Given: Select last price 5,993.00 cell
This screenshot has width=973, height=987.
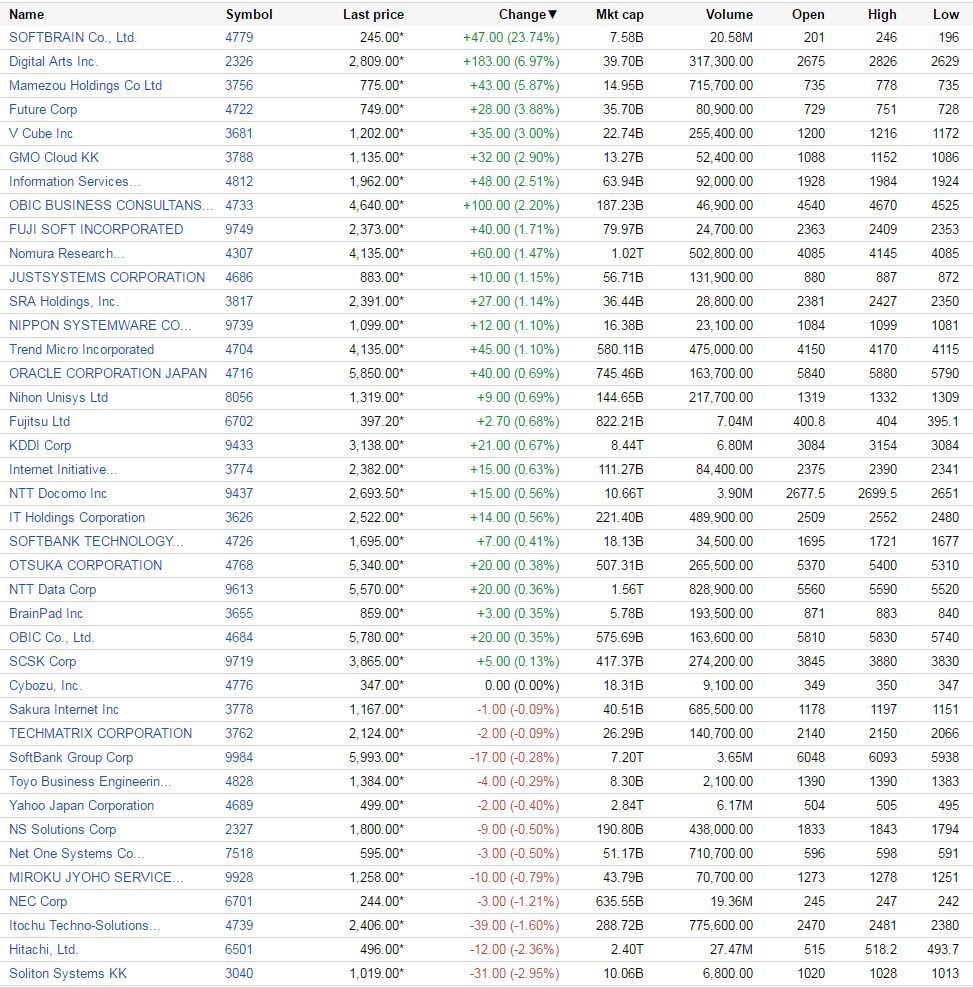Looking at the screenshot, I should click(x=376, y=757).
